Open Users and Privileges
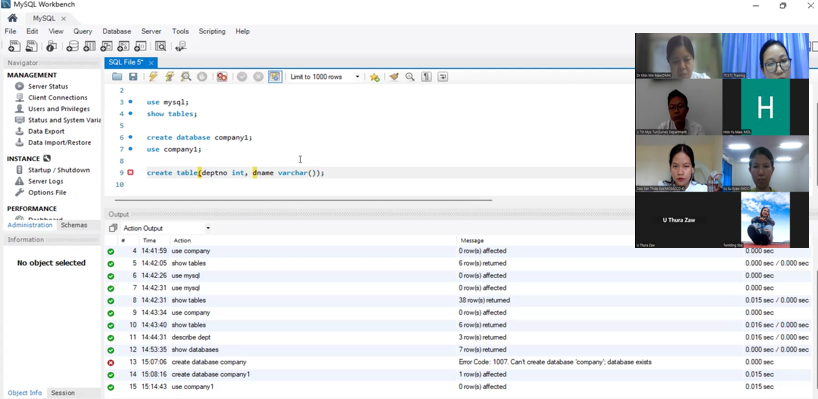 [59, 108]
